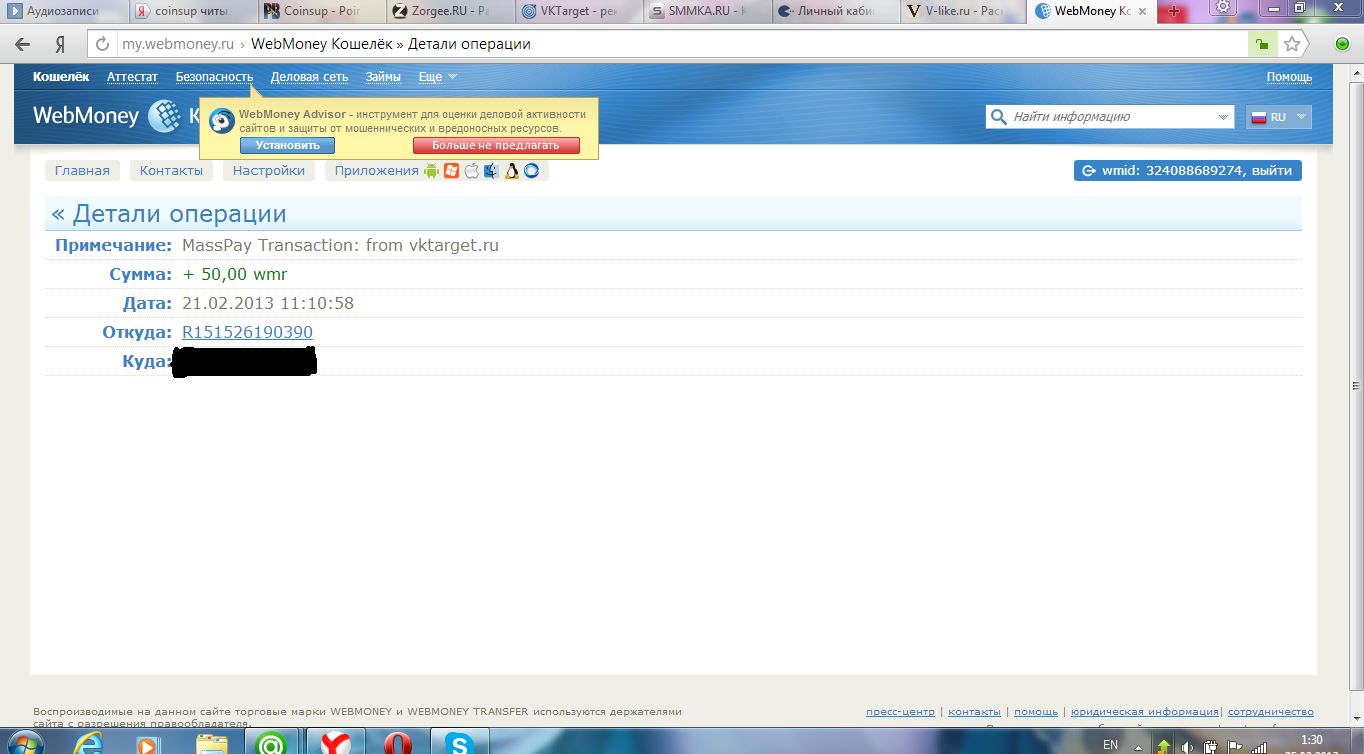Click the пресс-центр footer link
This screenshot has width=1364, height=754.
901,712
